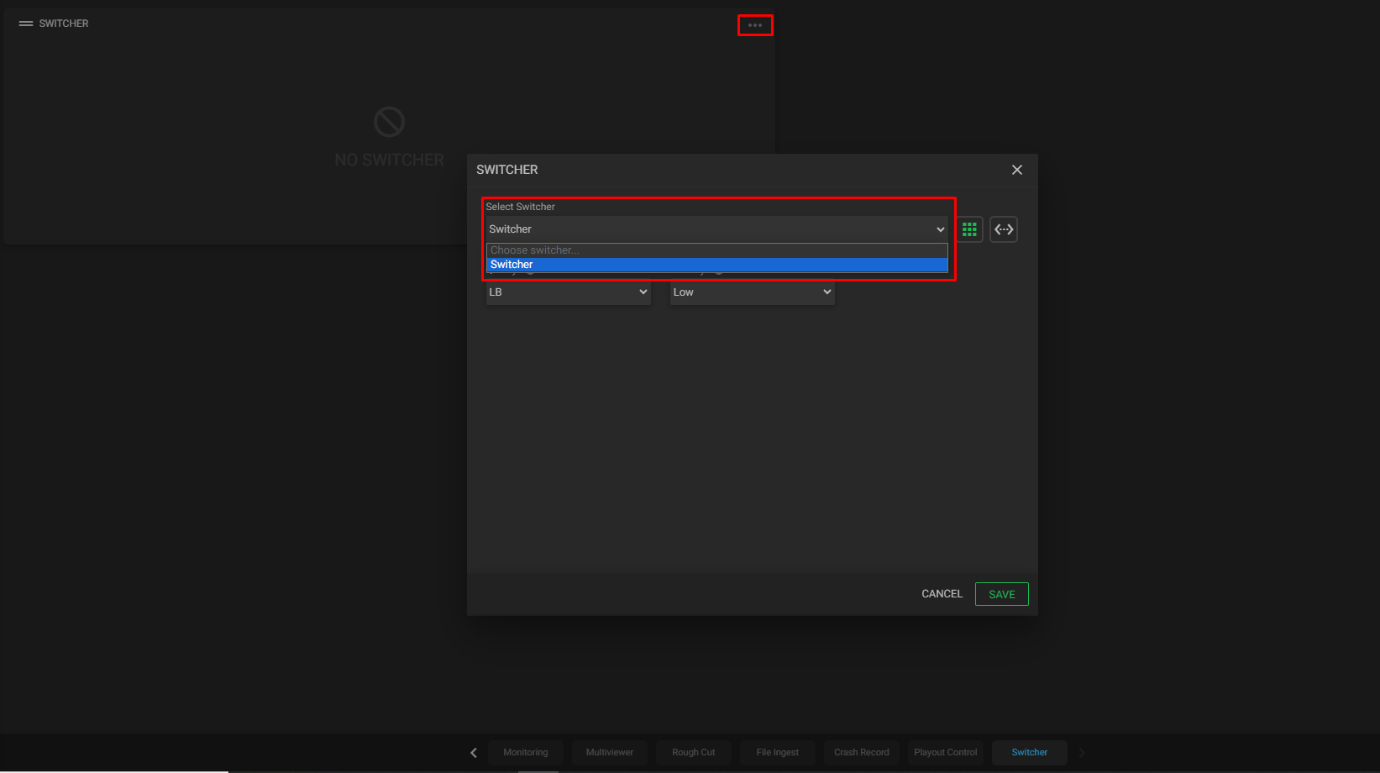Open the File Ingest tab

778,752
